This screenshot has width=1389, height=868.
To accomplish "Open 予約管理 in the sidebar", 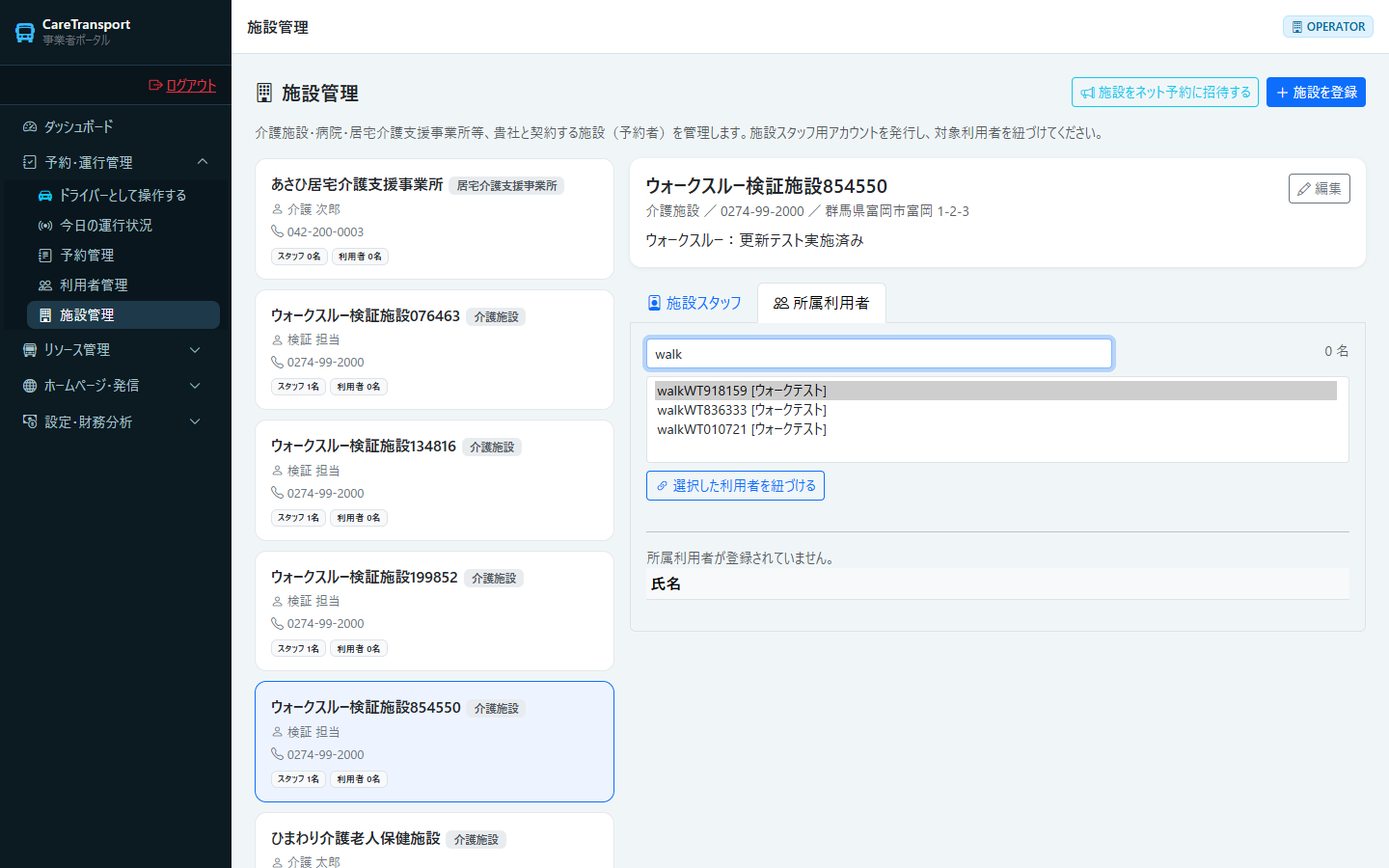I will 123,255.
